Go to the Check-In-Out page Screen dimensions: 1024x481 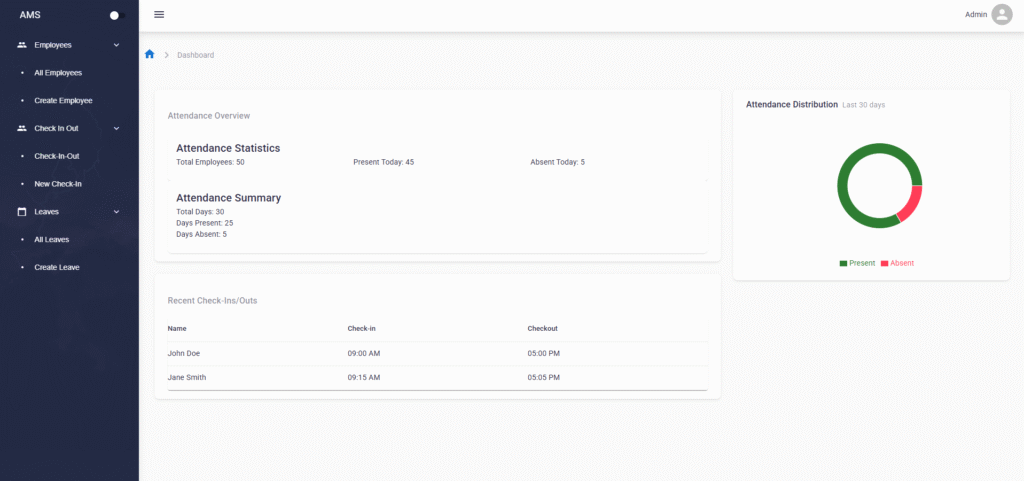pos(57,156)
